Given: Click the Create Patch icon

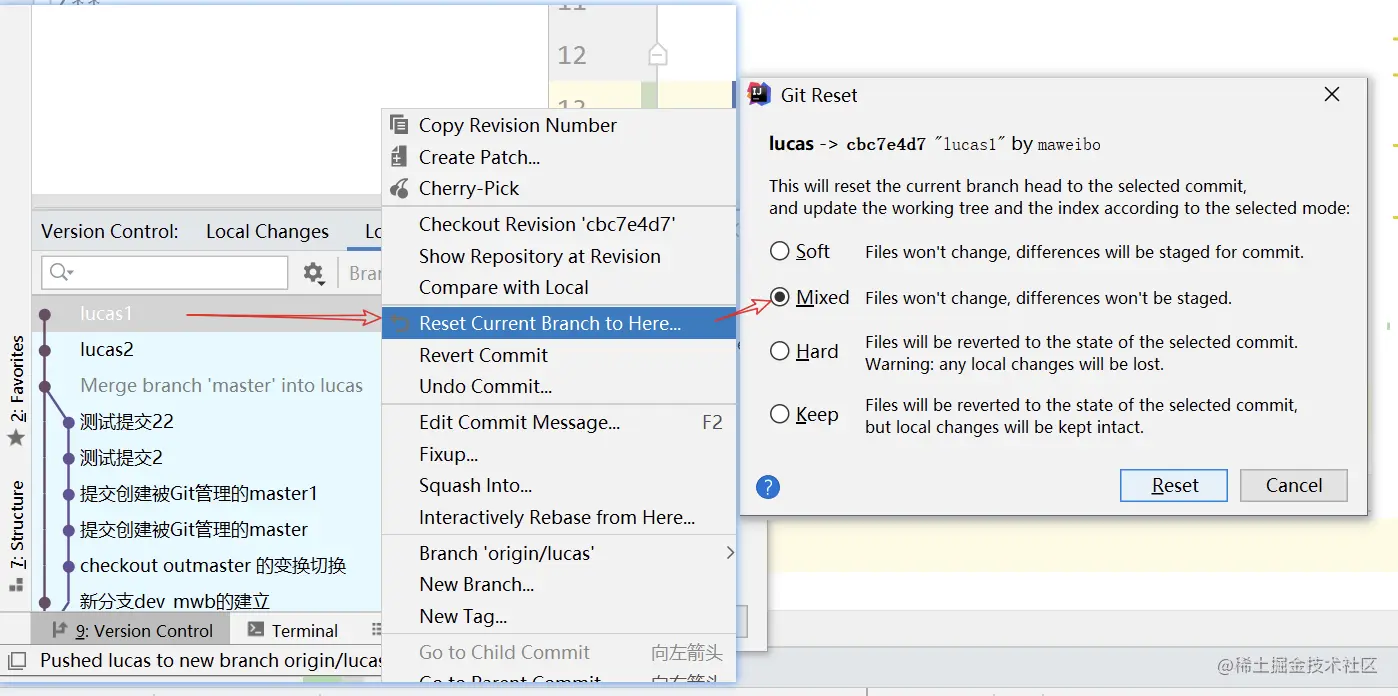Looking at the screenshot, I should (399, 157).
